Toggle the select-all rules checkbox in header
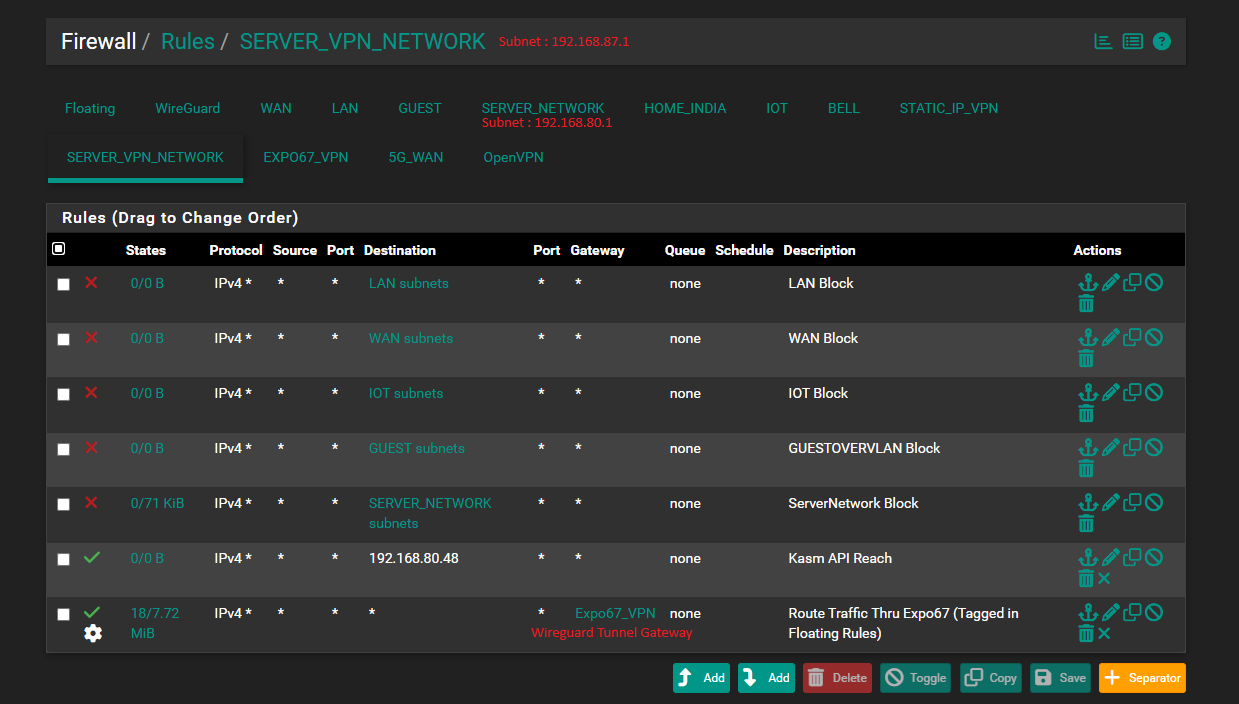 click(58, 248)
